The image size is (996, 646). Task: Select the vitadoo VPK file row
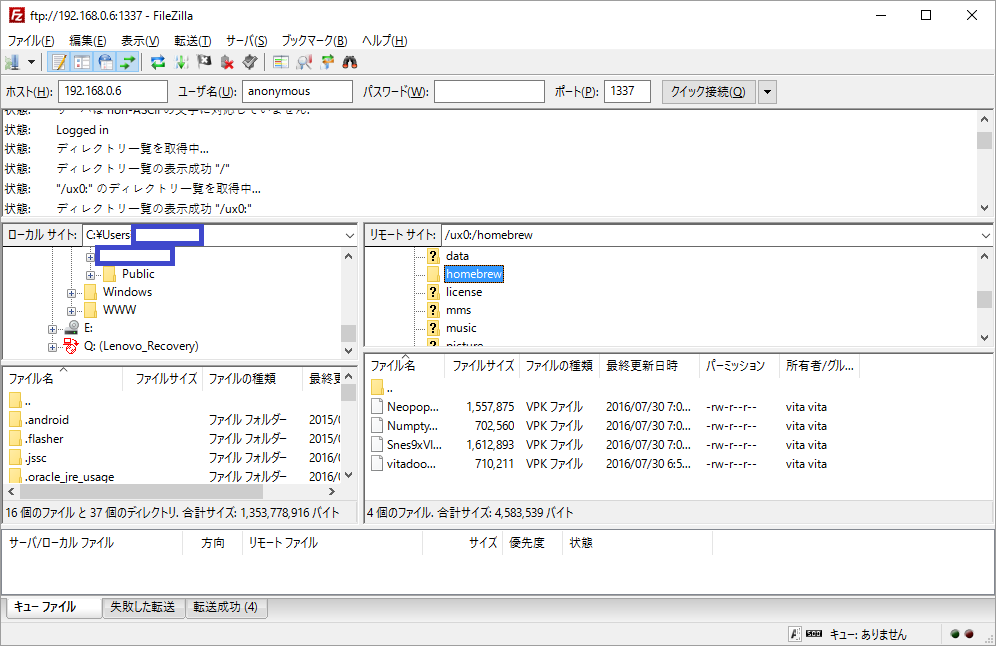pyautogui.click(x=614, y=464)
